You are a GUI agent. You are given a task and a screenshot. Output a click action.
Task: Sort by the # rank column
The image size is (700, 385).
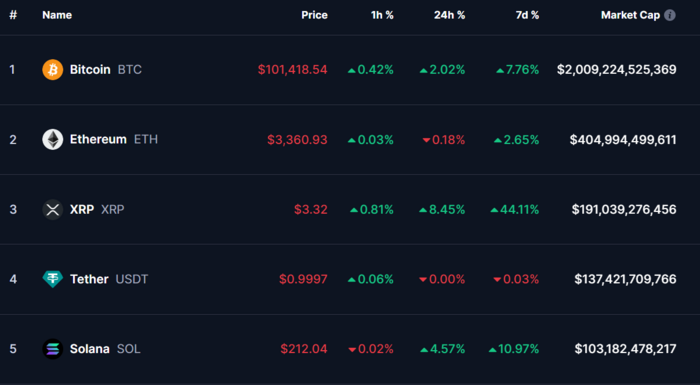[13, 15]
